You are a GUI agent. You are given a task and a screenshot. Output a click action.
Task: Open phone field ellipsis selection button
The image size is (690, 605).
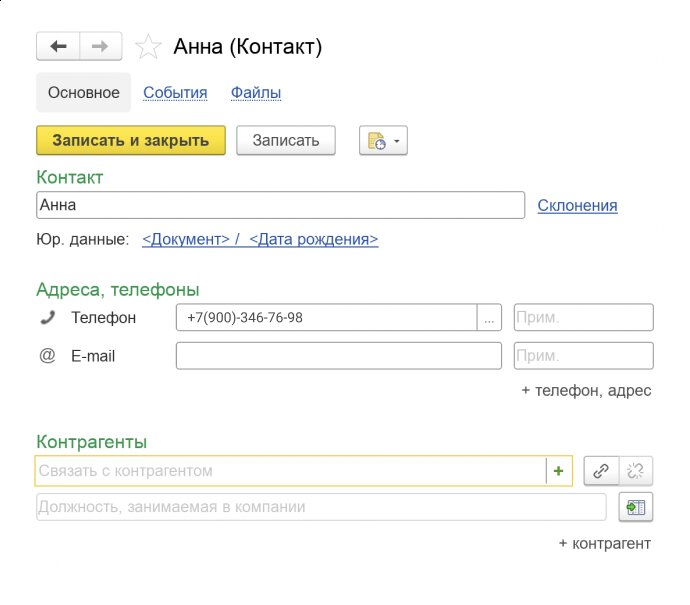pos(489,317)
